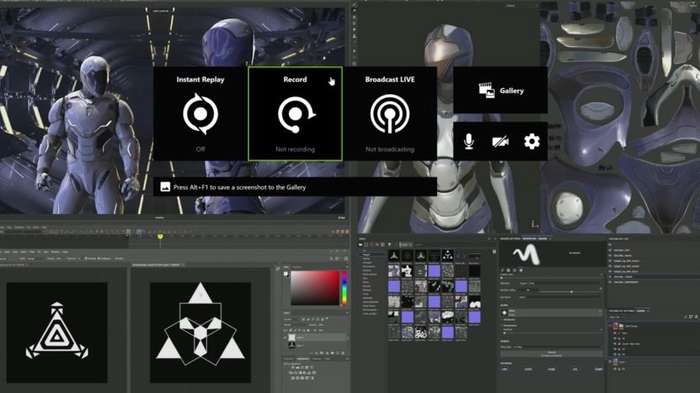Image resolution: width=700 pixels, height=393 pixels.
Task: Click the Broadcast antenna icon
Action: coord(390,114)
